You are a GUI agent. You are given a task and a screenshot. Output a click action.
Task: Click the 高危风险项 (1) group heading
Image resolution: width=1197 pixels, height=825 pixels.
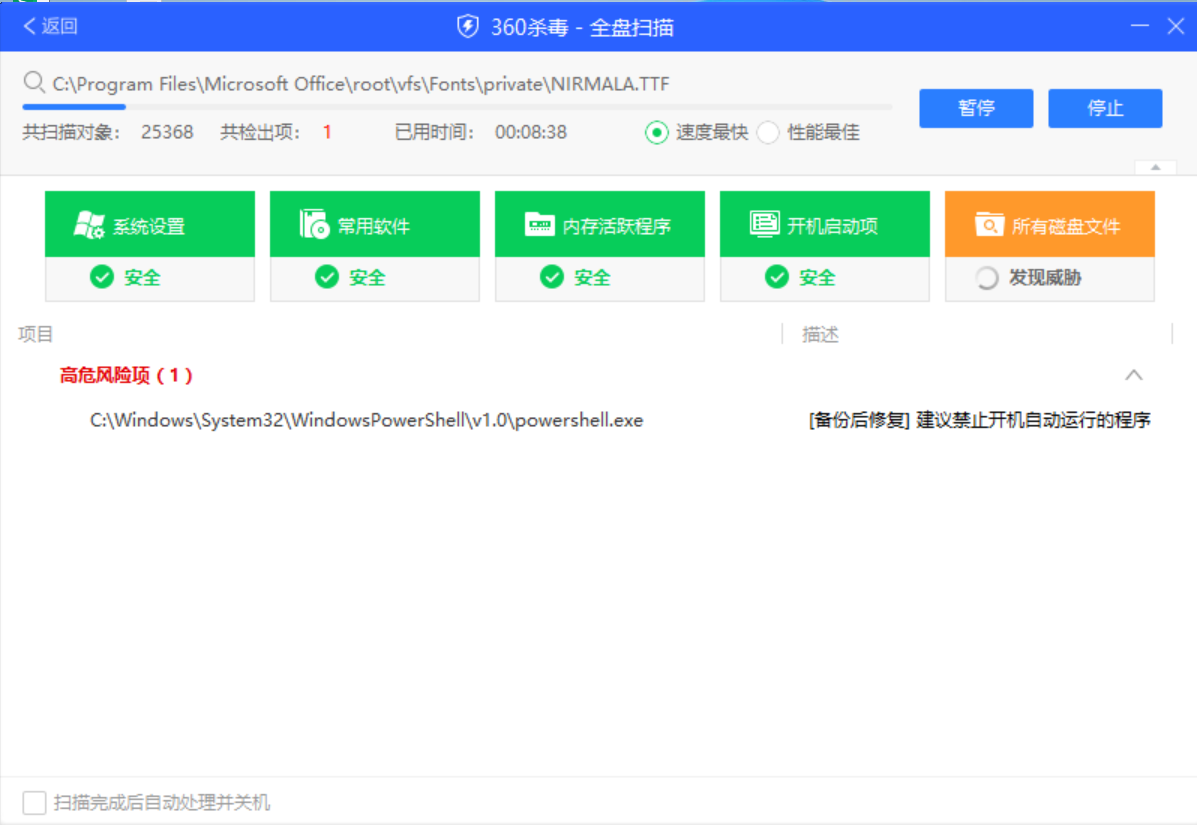click(x=126, y=375)
